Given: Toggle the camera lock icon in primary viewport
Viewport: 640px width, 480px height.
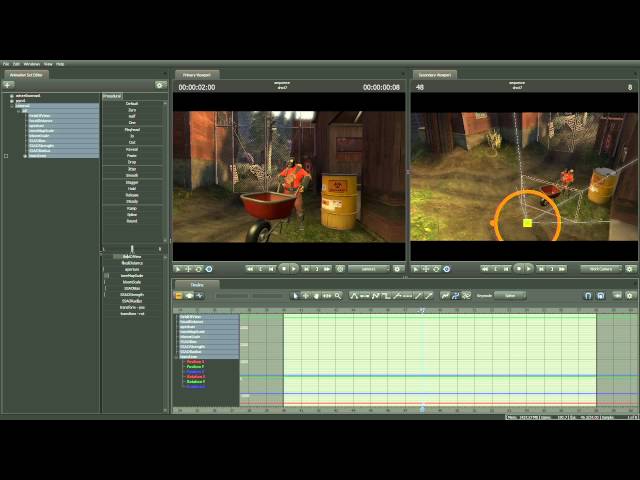Looking at the screenshot, I should (x=340, y=269).
